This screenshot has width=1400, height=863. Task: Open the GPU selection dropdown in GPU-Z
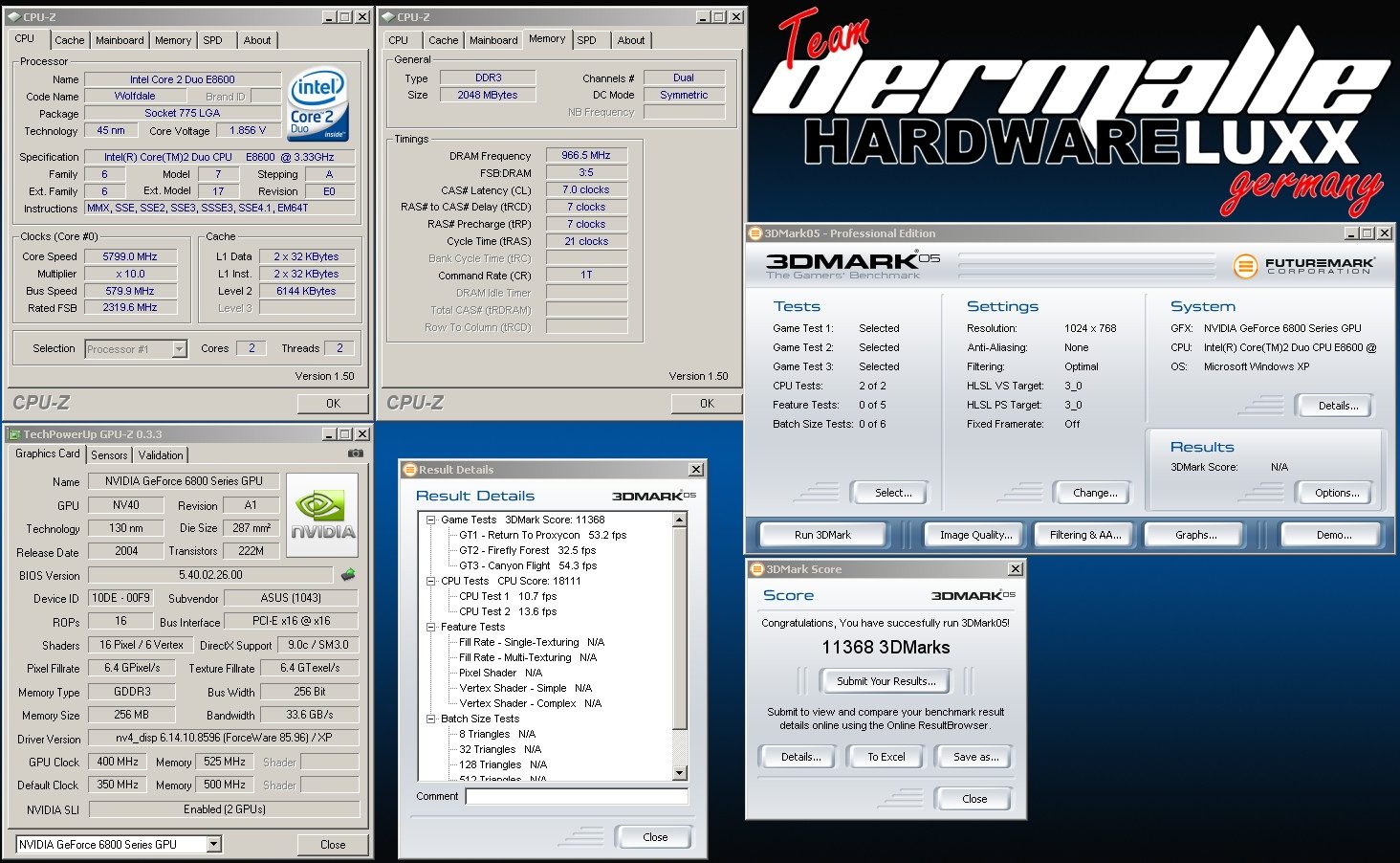pos(214,844)
